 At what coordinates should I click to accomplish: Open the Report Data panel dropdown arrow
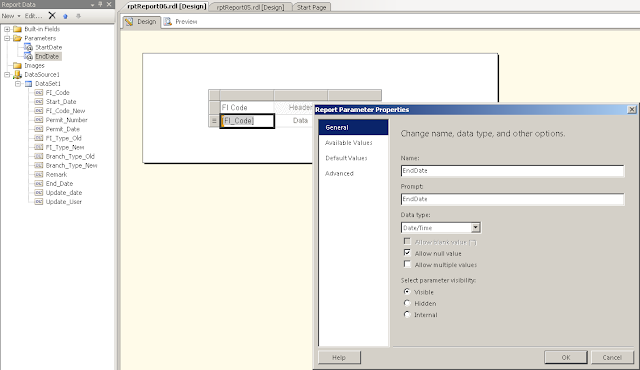click(x=93, y=4)
